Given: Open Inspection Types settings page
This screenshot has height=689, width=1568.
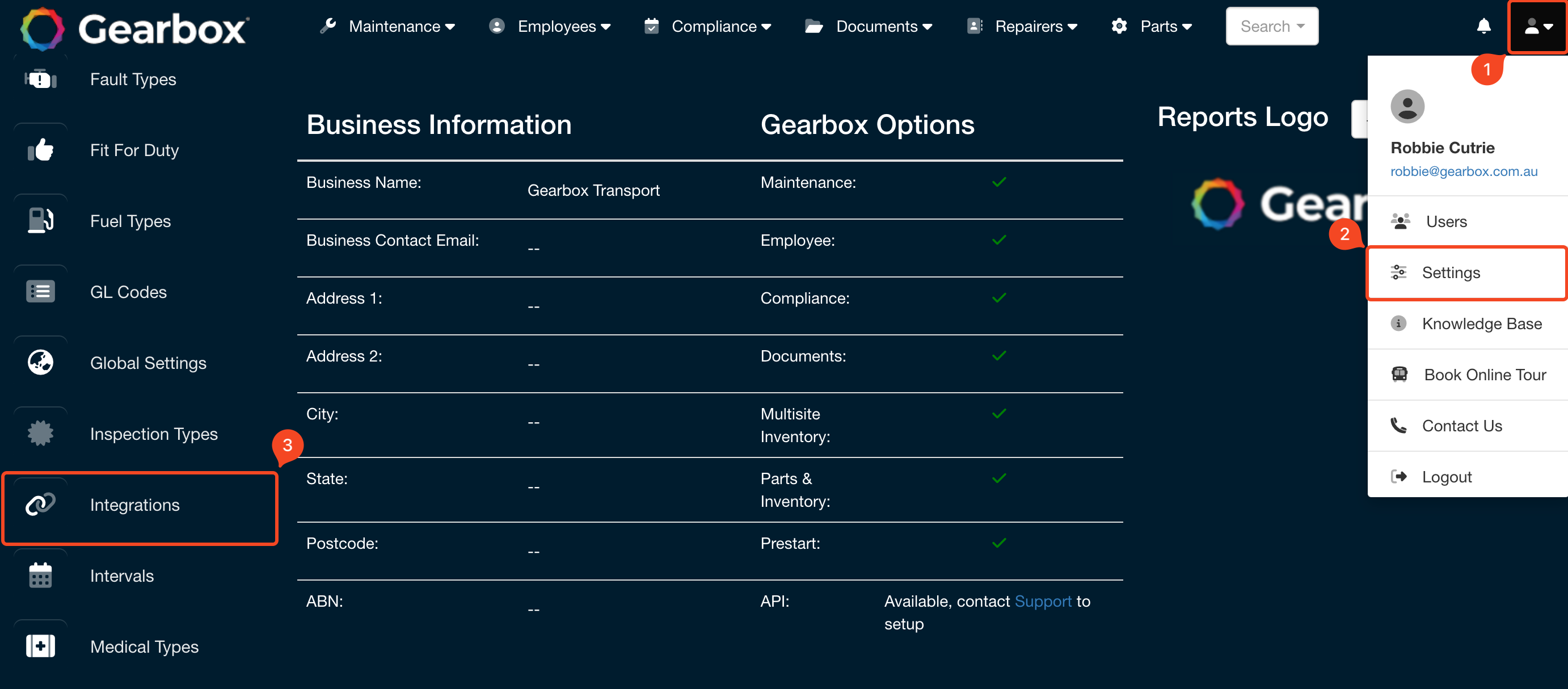Looking at the screenshot, I should [x=154, y=433].
